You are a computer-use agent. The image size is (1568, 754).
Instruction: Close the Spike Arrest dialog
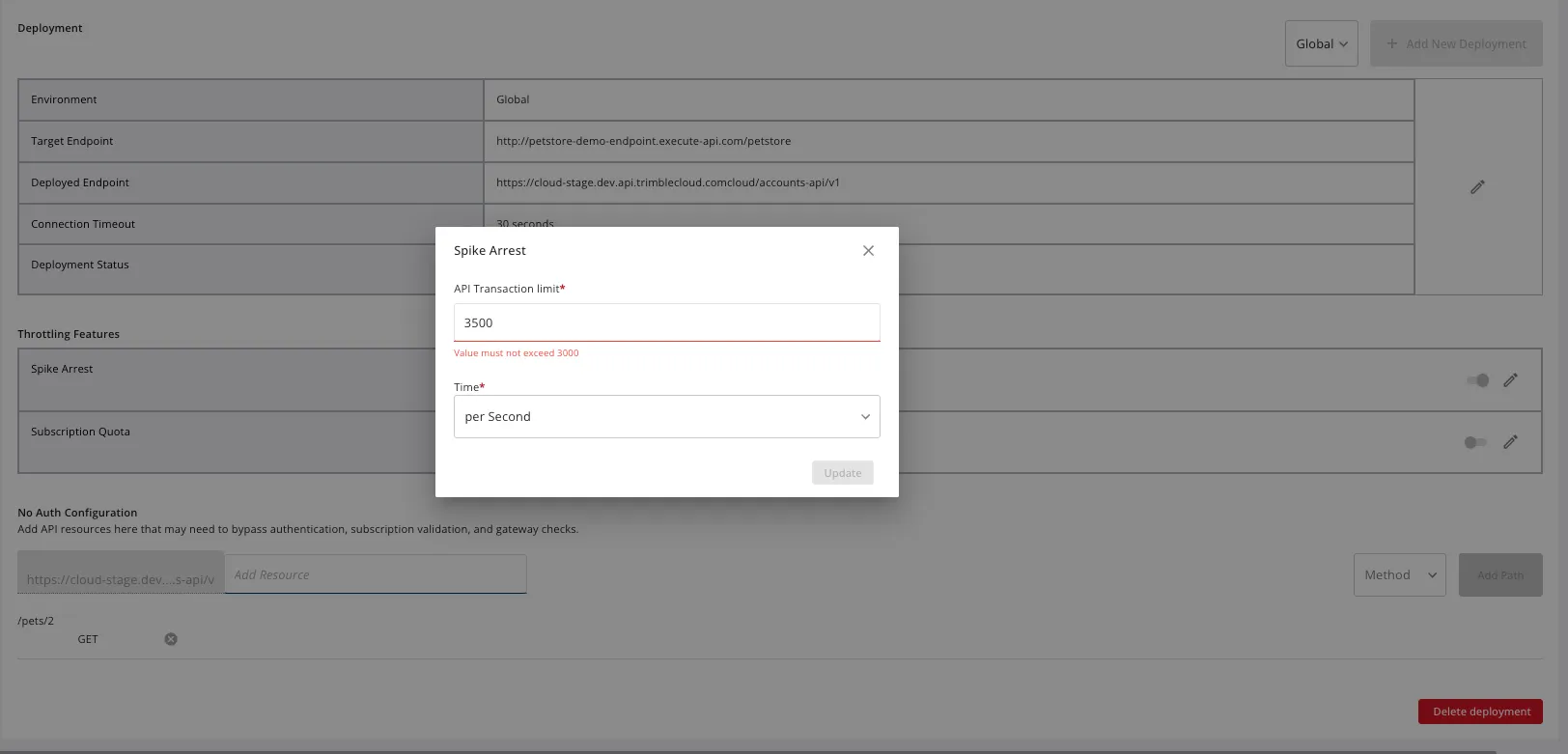click(x=868, y=250)
